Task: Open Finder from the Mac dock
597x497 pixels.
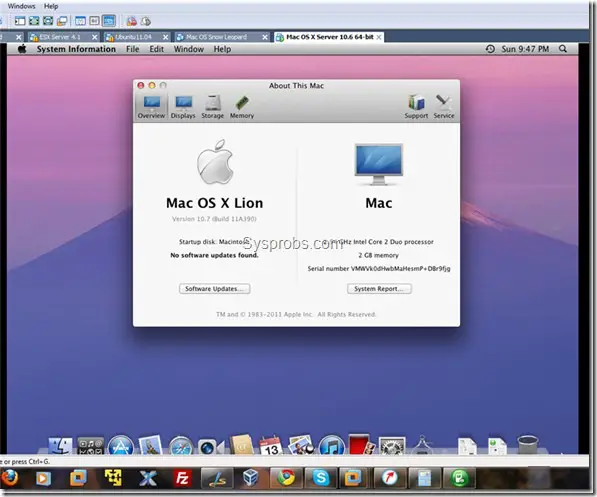Action: pyautogui.click(x=60, y=446)
